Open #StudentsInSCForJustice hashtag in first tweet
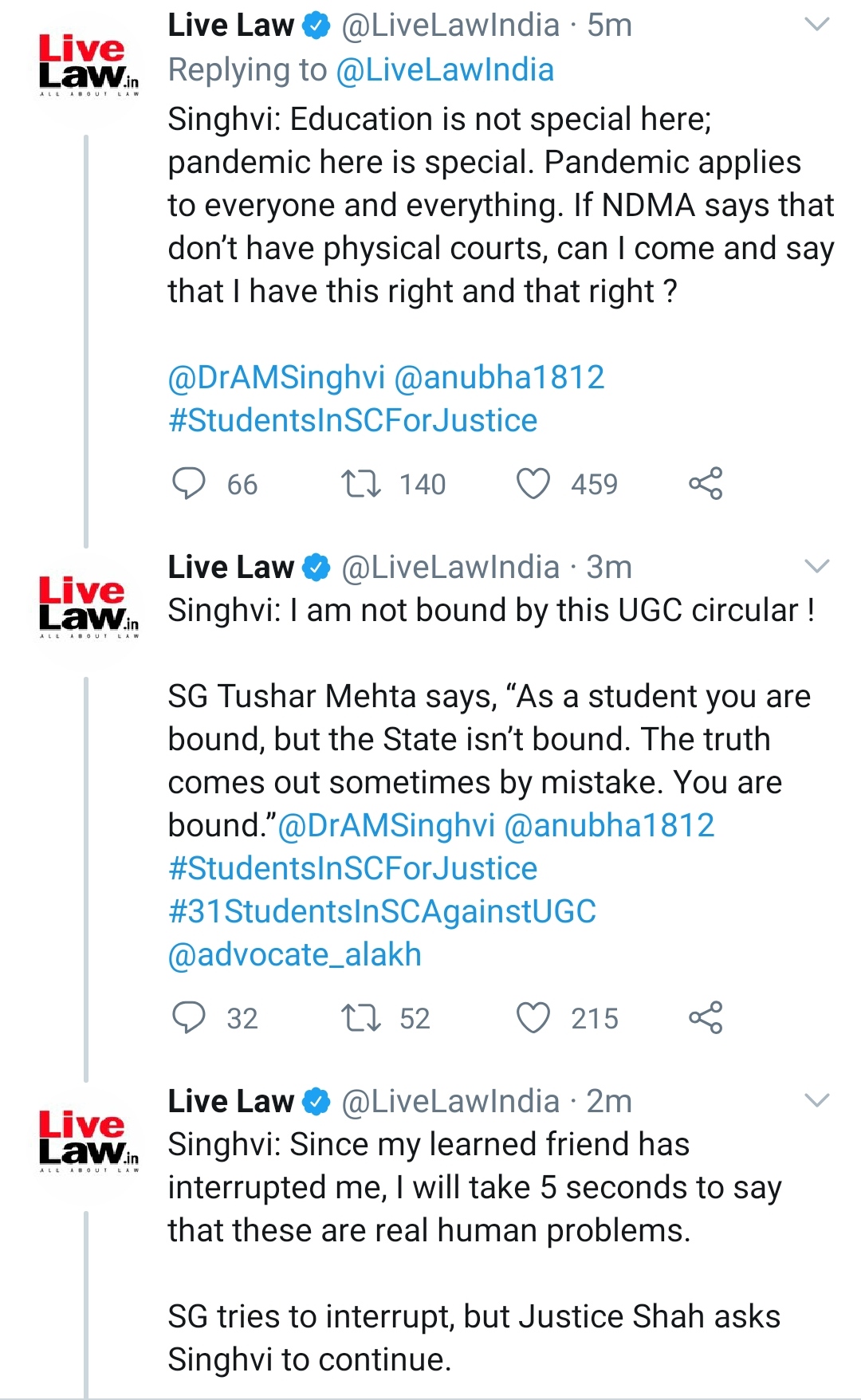Screen dimensions: 861x1400 pyautogui.click(x=352, y=420)
